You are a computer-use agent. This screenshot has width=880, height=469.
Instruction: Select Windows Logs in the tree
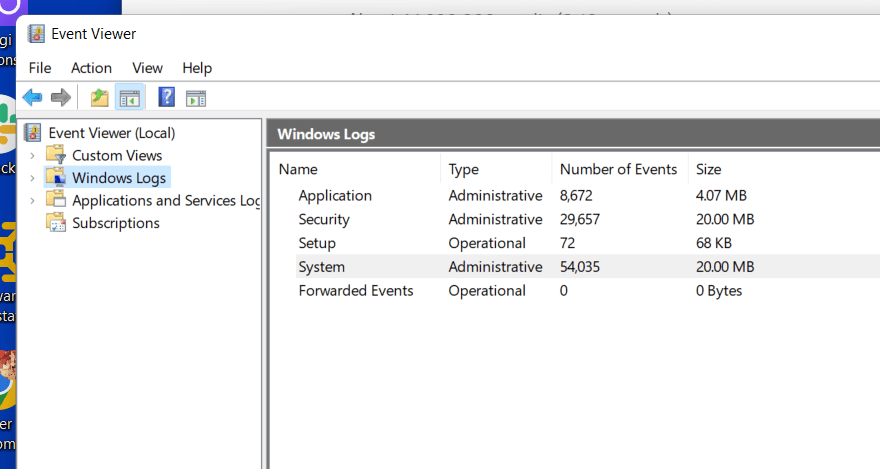[x=119, y=178]
